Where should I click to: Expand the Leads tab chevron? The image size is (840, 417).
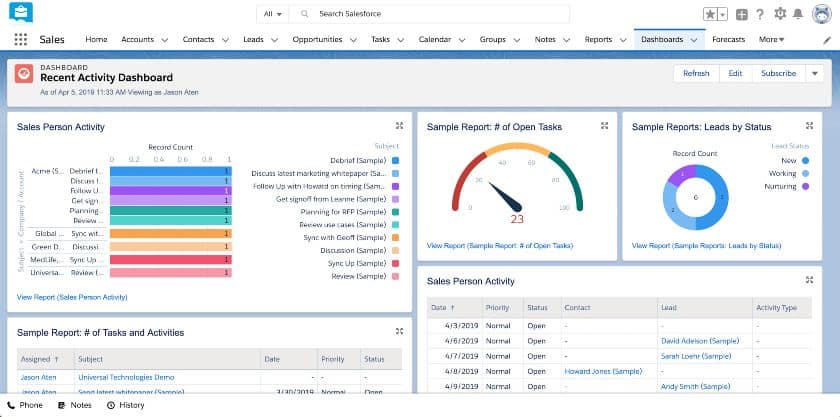(x=274, y=40)
